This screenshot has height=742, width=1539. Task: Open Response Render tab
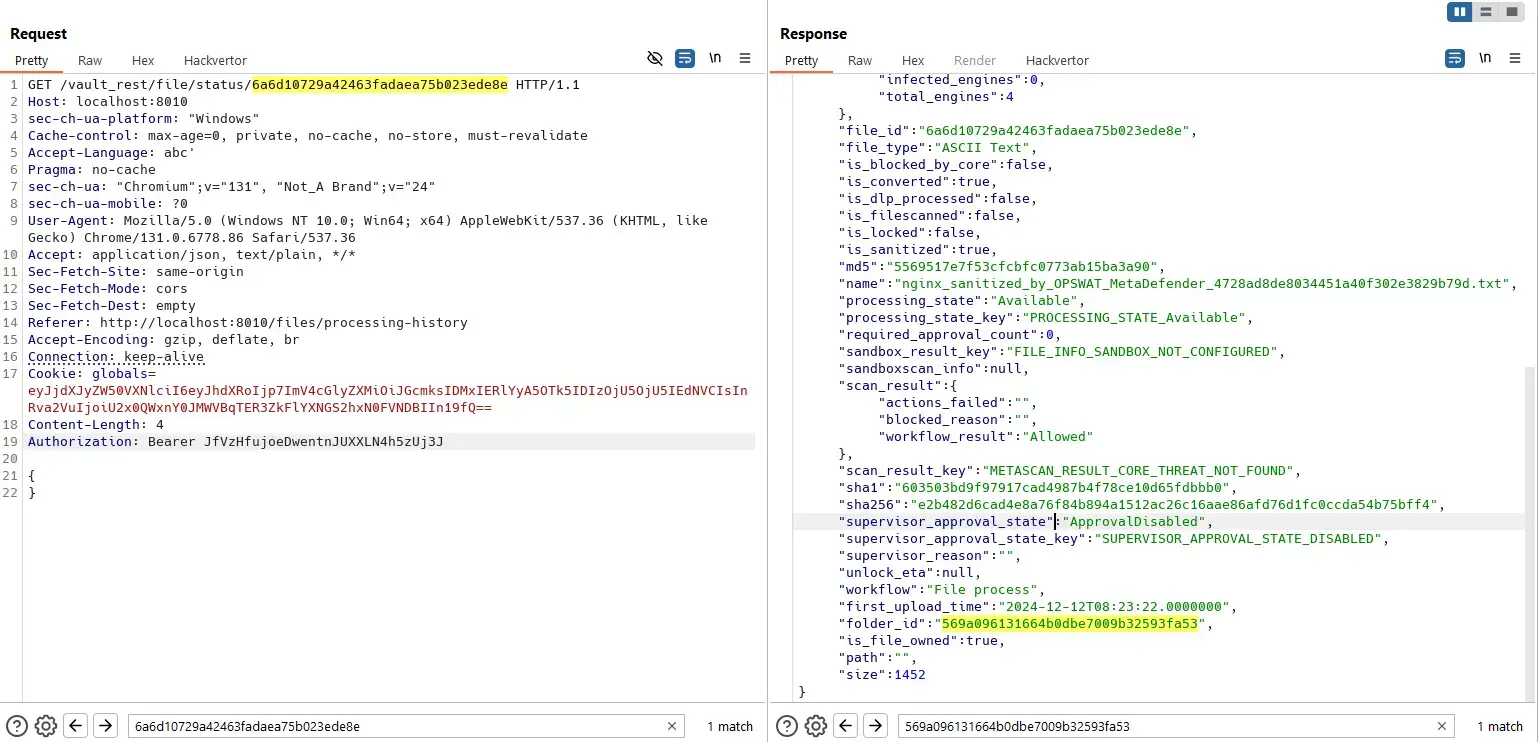pos(975,61)
